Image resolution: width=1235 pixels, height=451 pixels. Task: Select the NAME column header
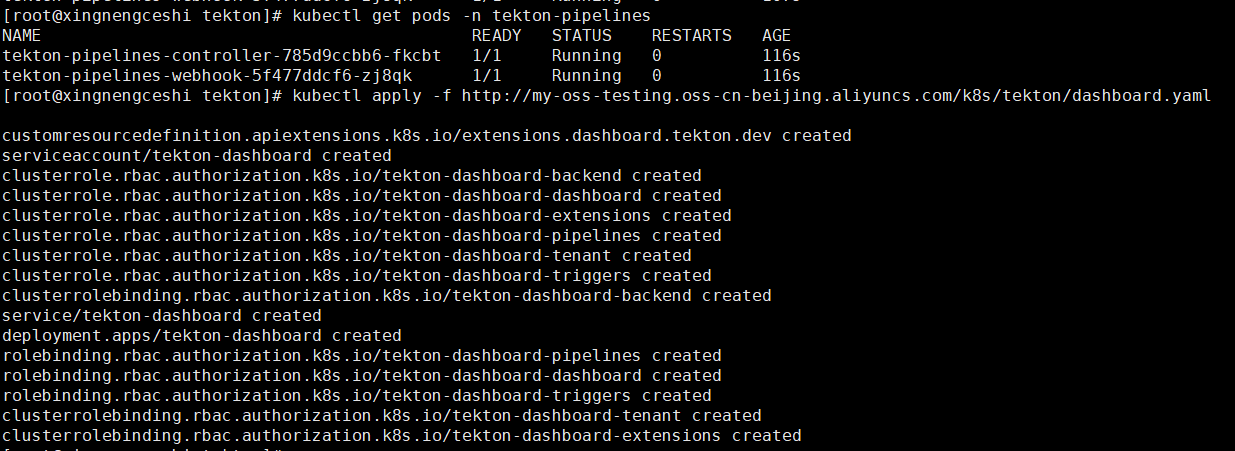tap(22, 36)
